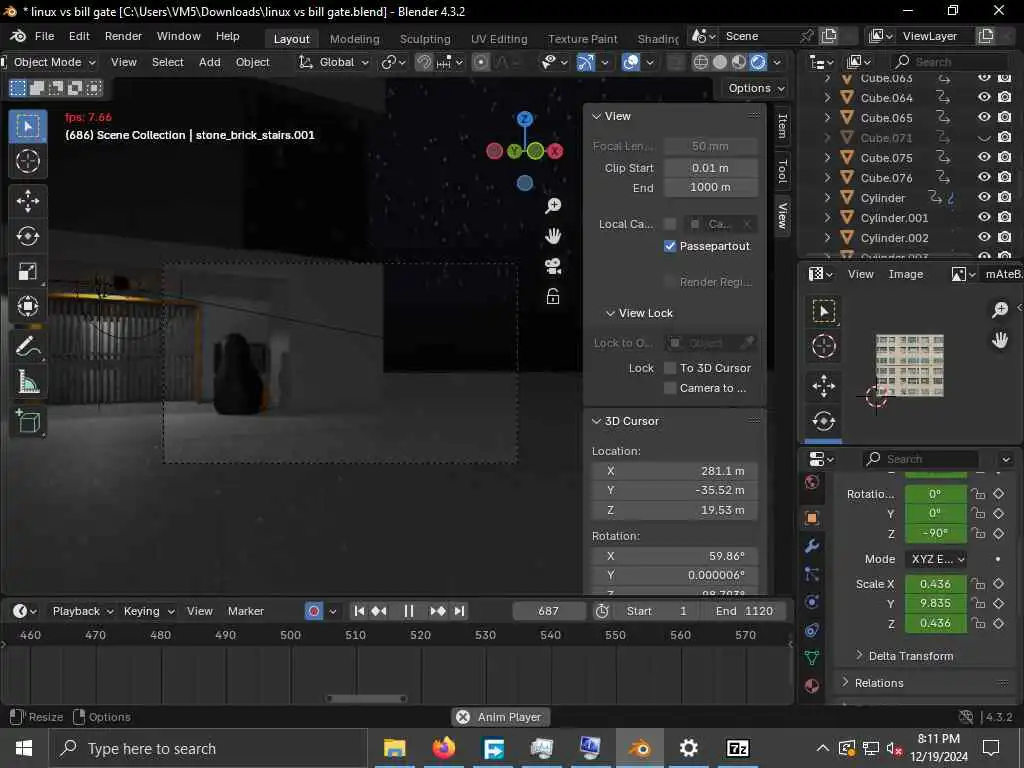The height and width of the screenshot is (768, 1024).
Task: Select the Image Editor select tool
Action: point(824,311)
